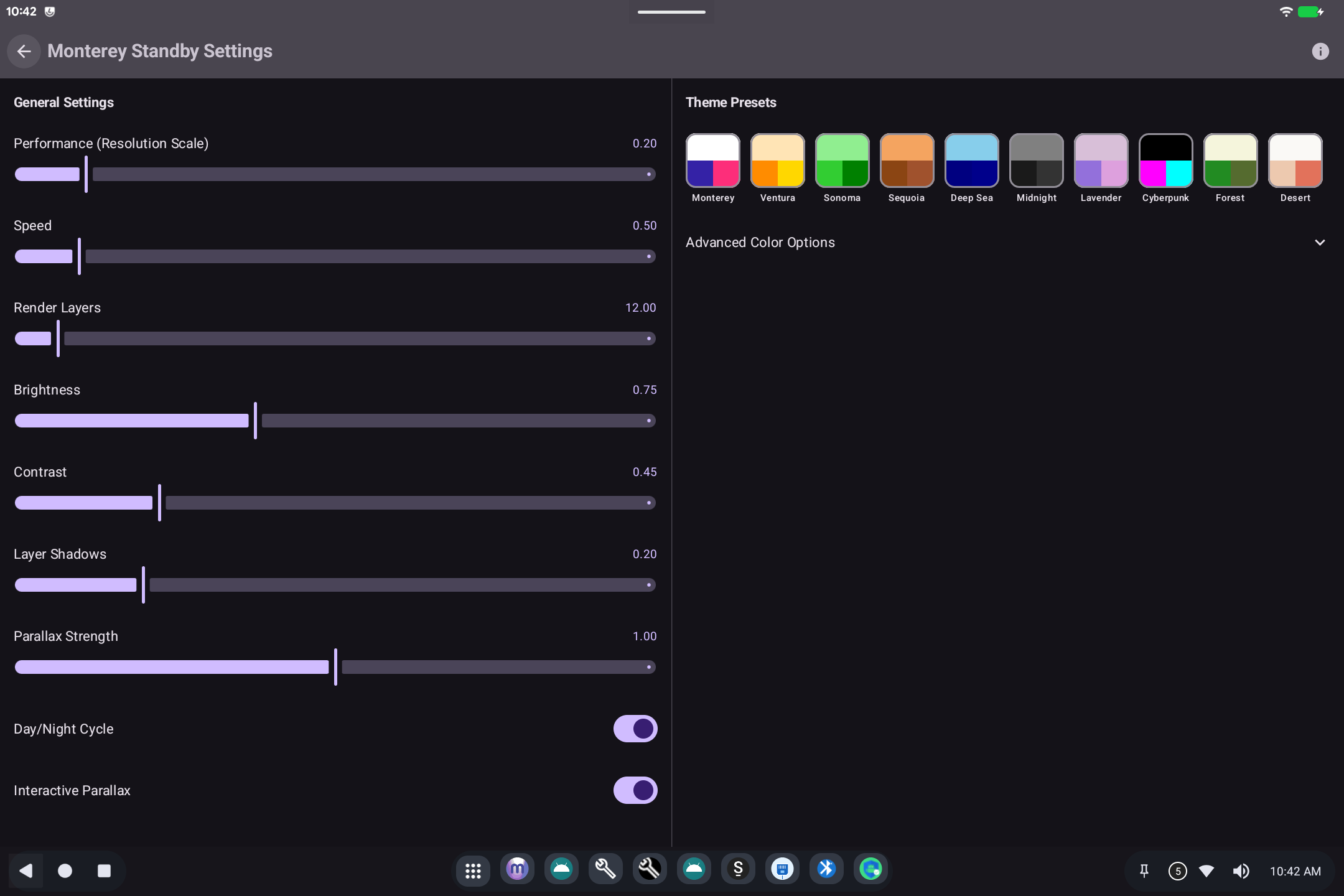1344x896 pixels.
Task: Open the info icon in the header
Action: coord(1320,51)
